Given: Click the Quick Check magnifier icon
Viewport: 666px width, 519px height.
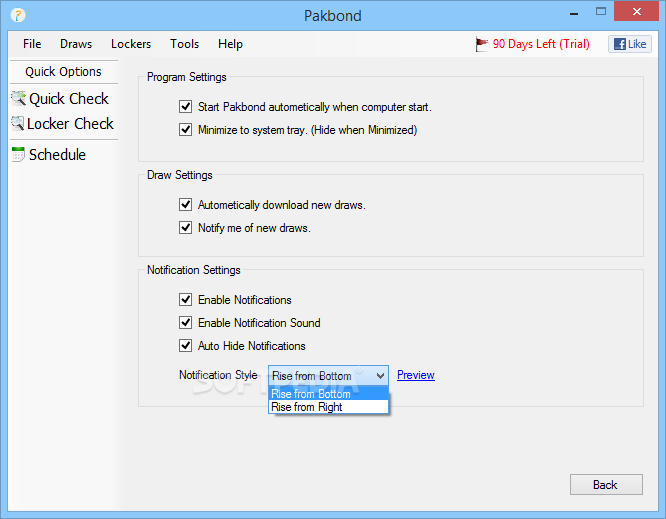Looking at the screenshot, I should [18, 98].
